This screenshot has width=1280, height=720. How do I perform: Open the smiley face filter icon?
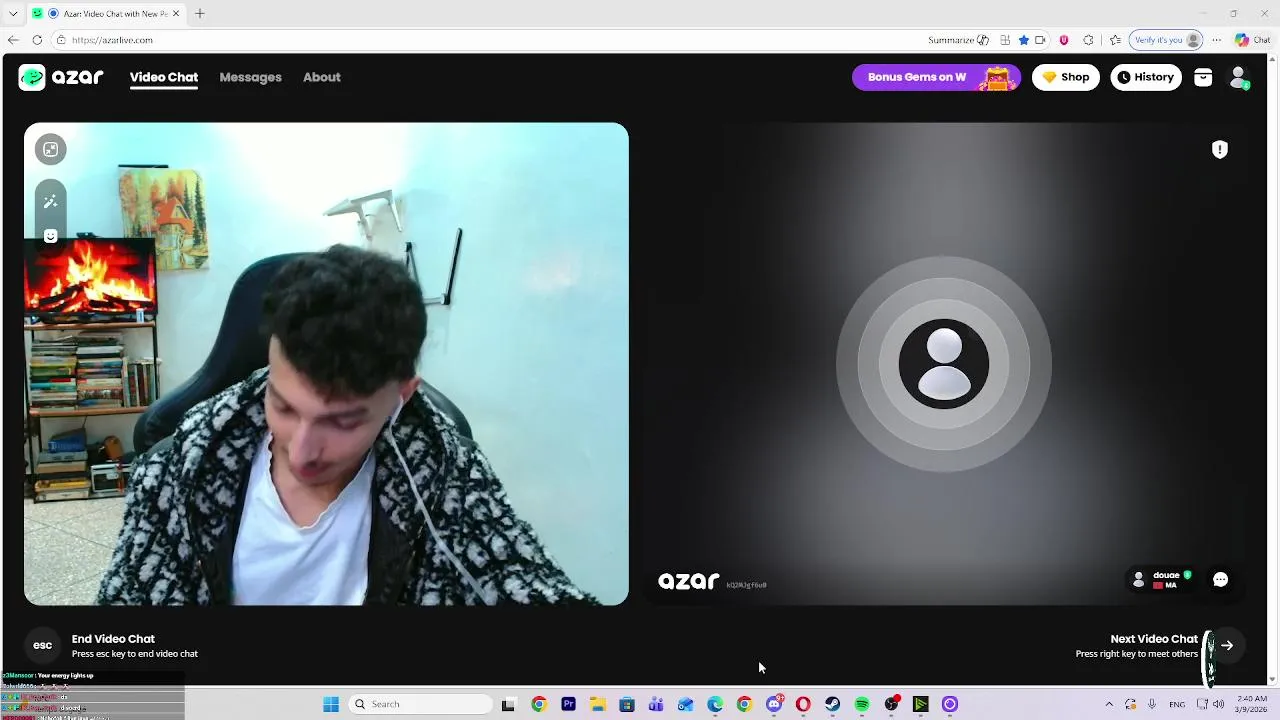pos(50,236)
